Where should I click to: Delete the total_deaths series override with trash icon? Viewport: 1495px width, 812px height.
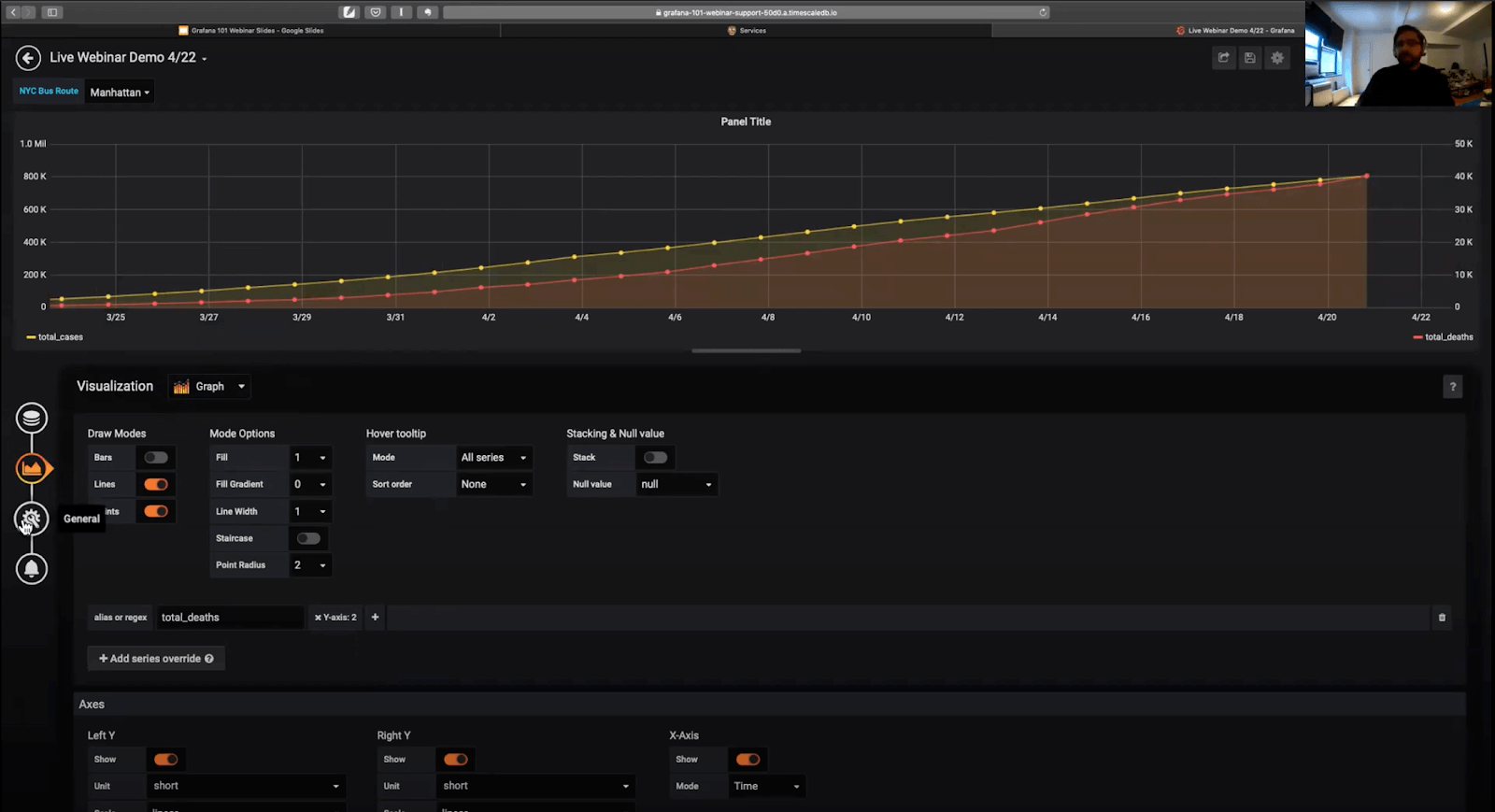(x=1442, y=618)
